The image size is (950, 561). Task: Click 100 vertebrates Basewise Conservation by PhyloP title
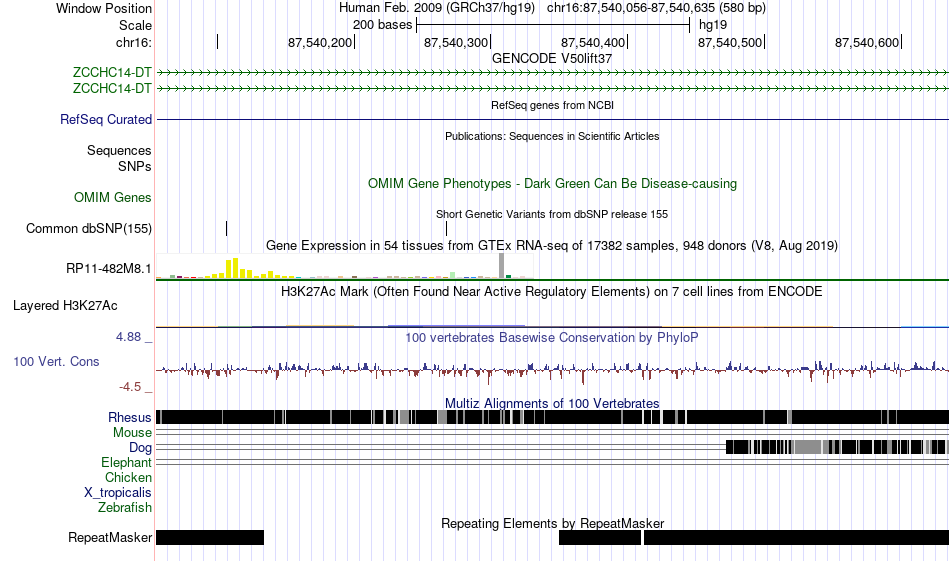(552, 337)
